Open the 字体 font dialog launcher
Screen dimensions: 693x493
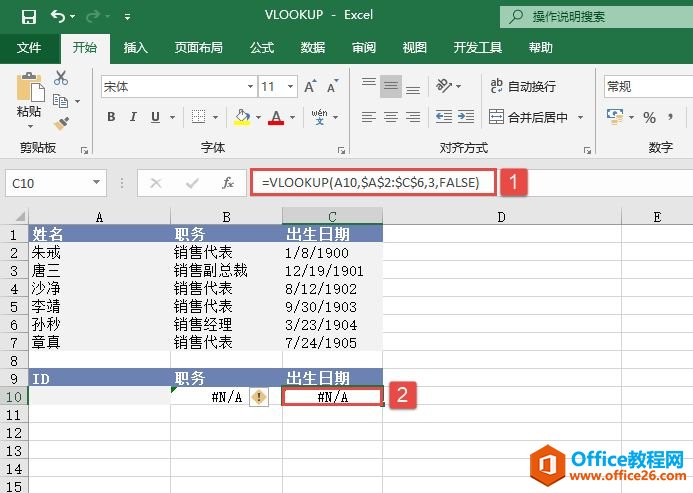tap(341, 151)
